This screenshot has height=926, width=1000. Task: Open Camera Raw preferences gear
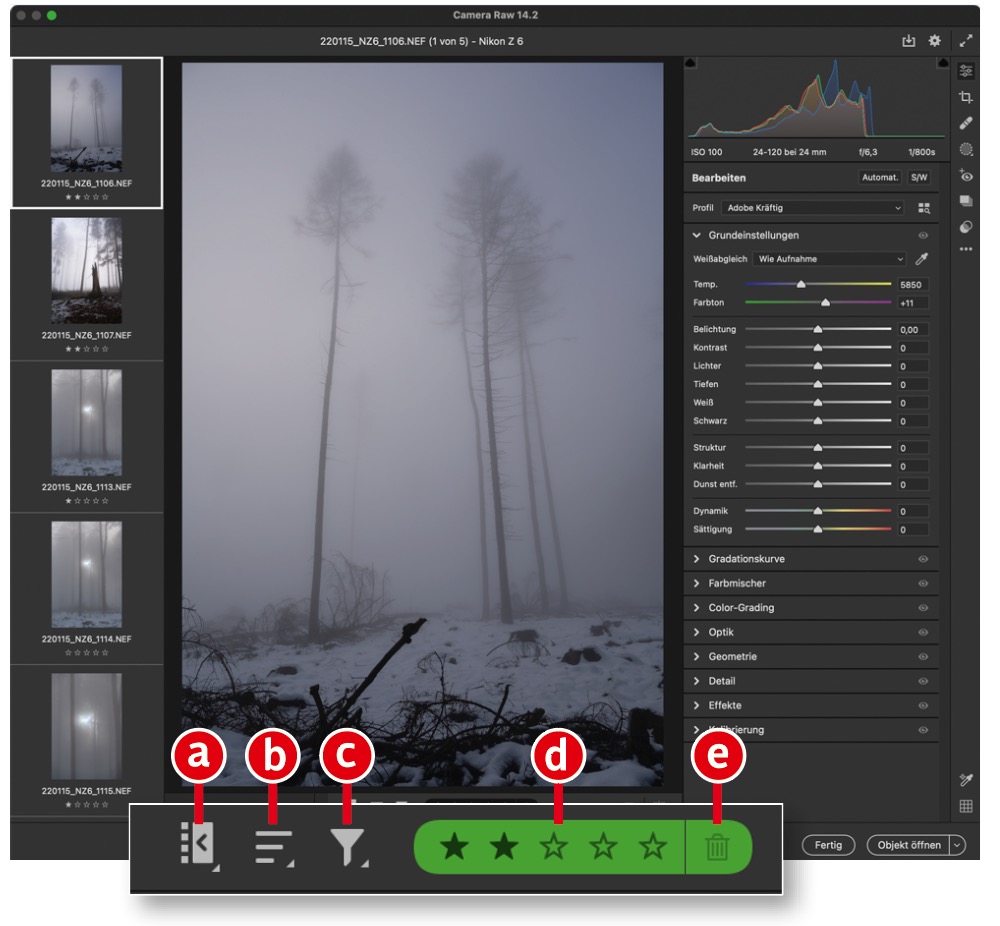click(935, 41)
